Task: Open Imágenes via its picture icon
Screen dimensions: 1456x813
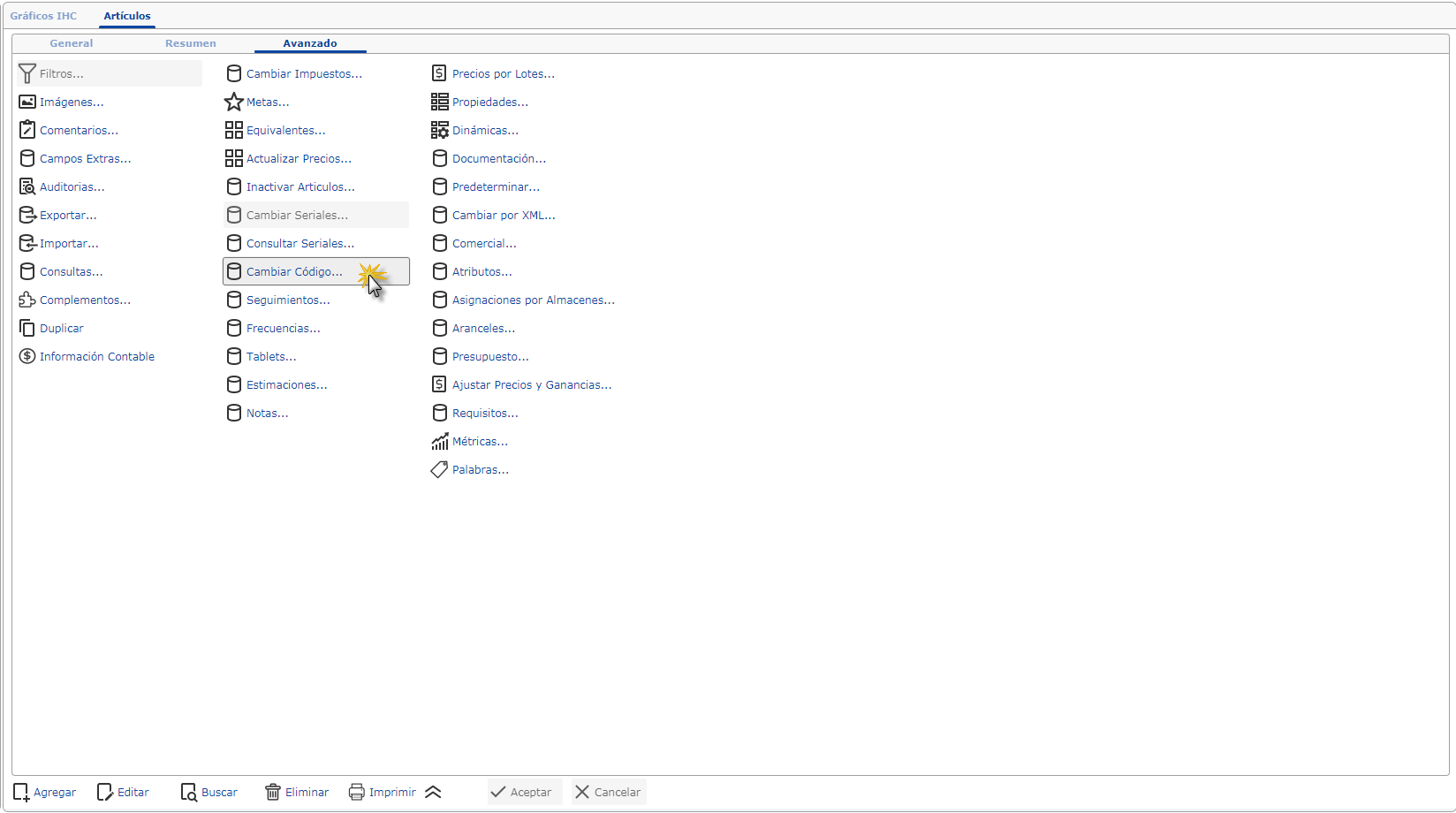Action: (27, 102)
